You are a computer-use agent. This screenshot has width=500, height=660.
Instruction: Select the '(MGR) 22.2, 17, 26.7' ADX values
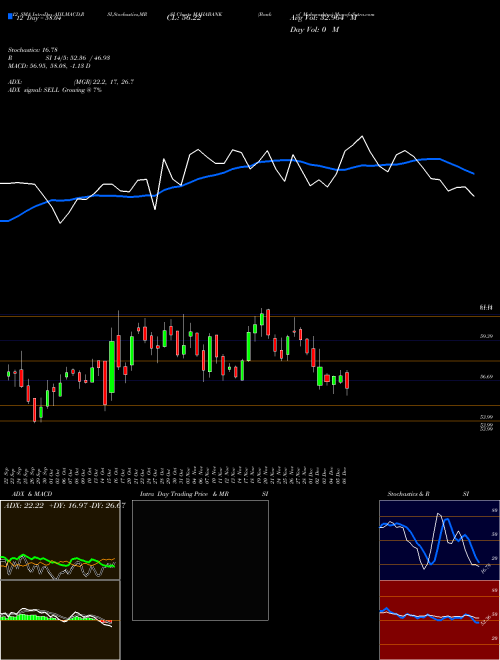click(104, 82)
